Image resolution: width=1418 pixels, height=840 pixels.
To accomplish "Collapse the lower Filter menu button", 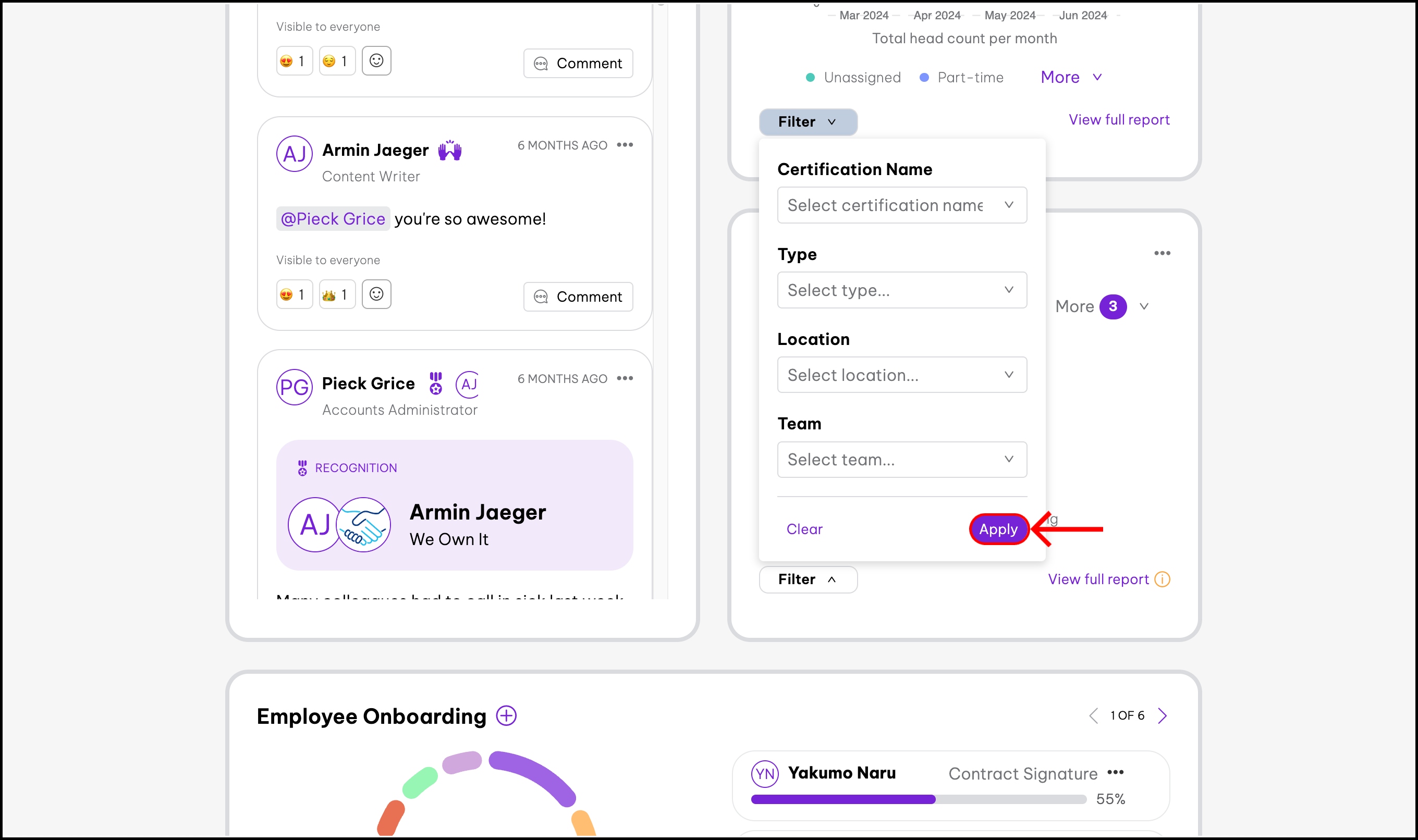I will pos(808,579).
